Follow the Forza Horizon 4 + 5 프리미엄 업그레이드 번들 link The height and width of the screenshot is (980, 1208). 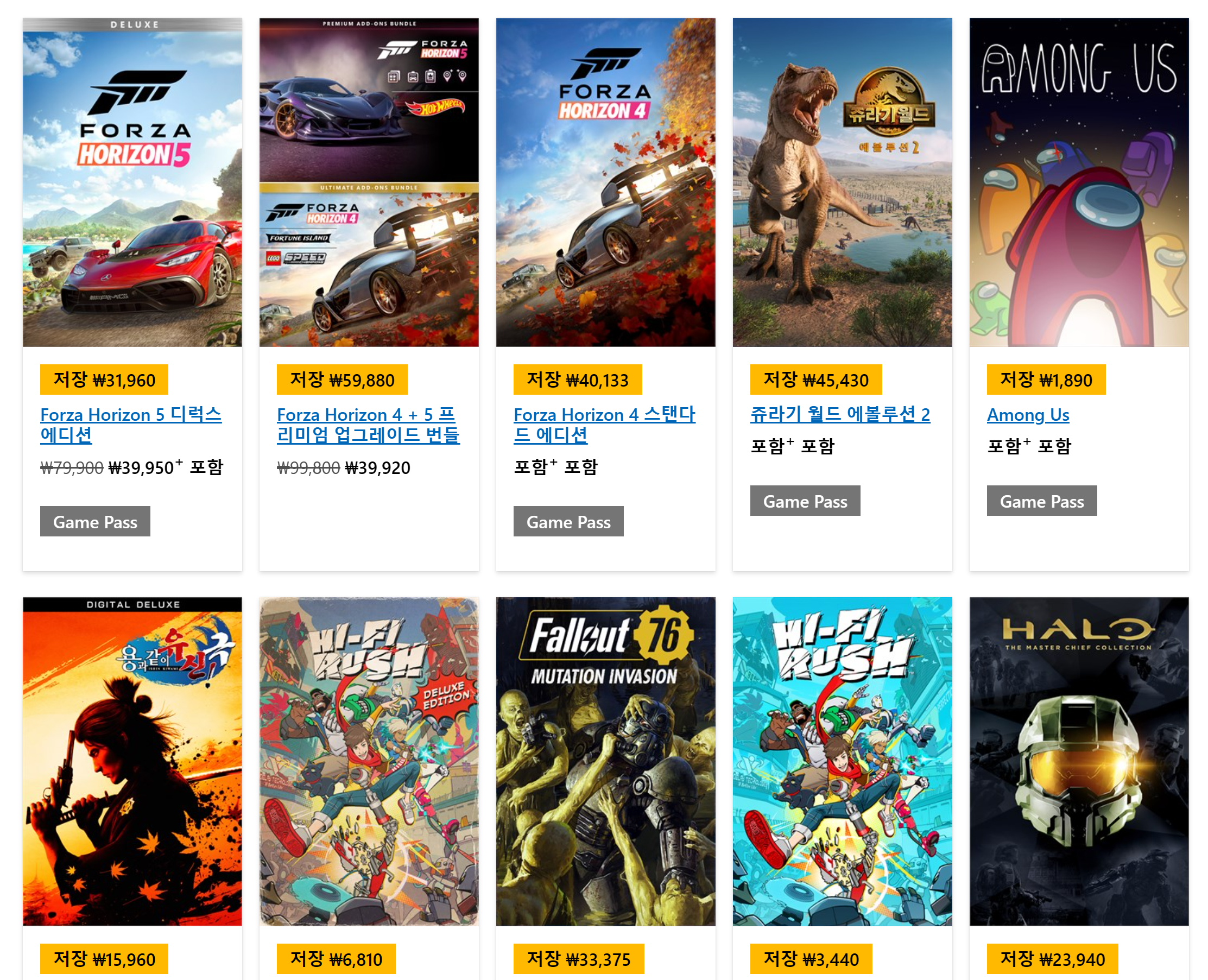click(368, 425)
